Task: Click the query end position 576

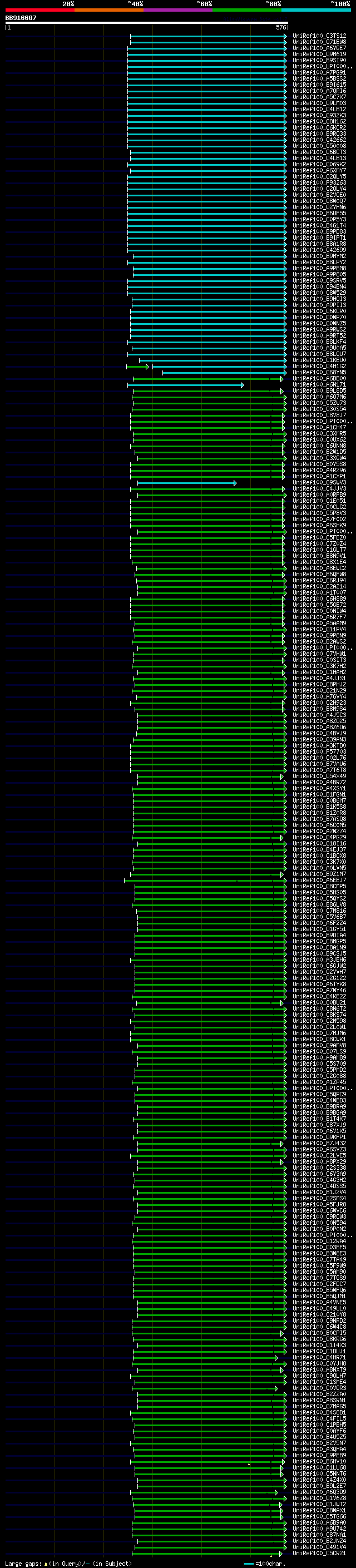Action: pos(280,27)
